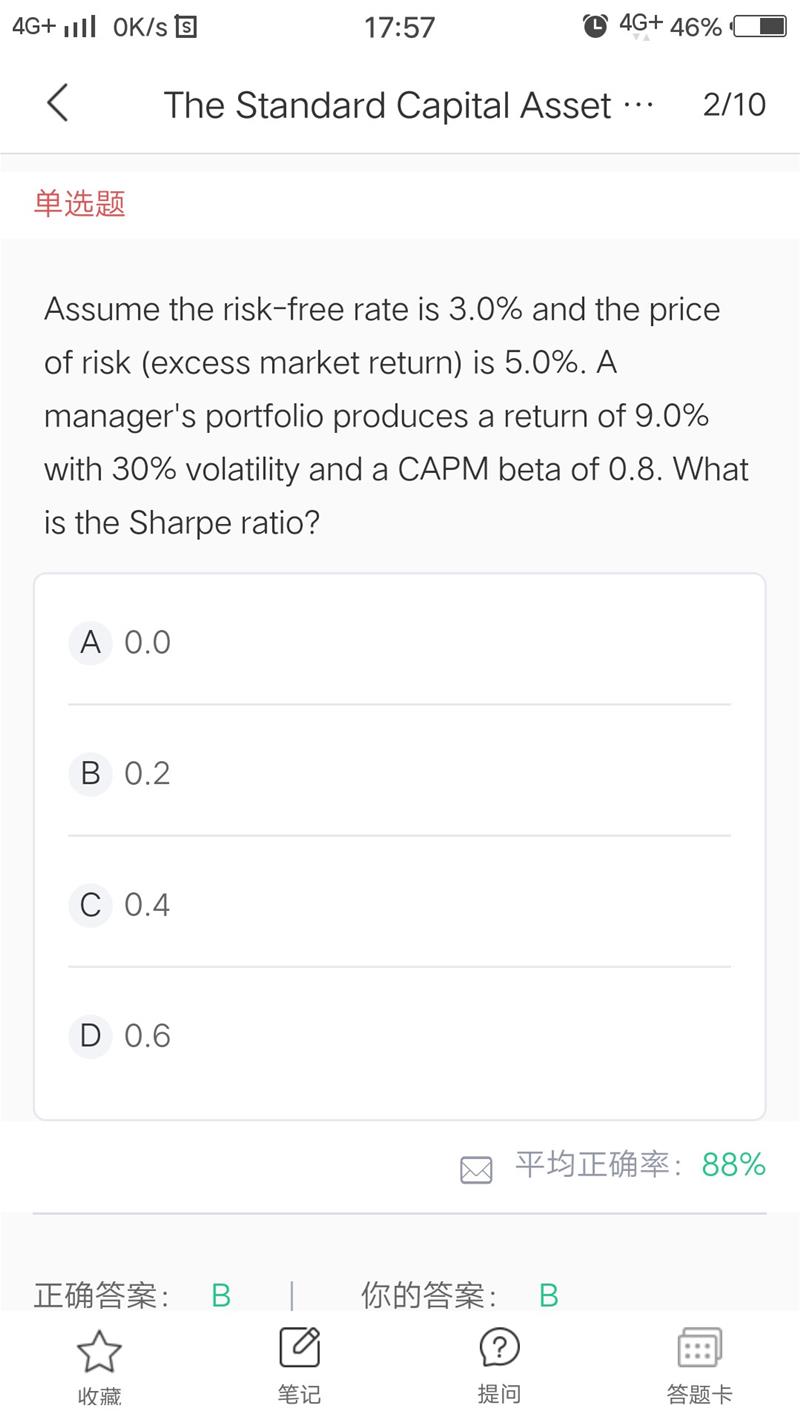The width and height of the screenshot is (800, 1422).
Task: Expand truncated title ellipsis
Action: [x=638, y=105]
